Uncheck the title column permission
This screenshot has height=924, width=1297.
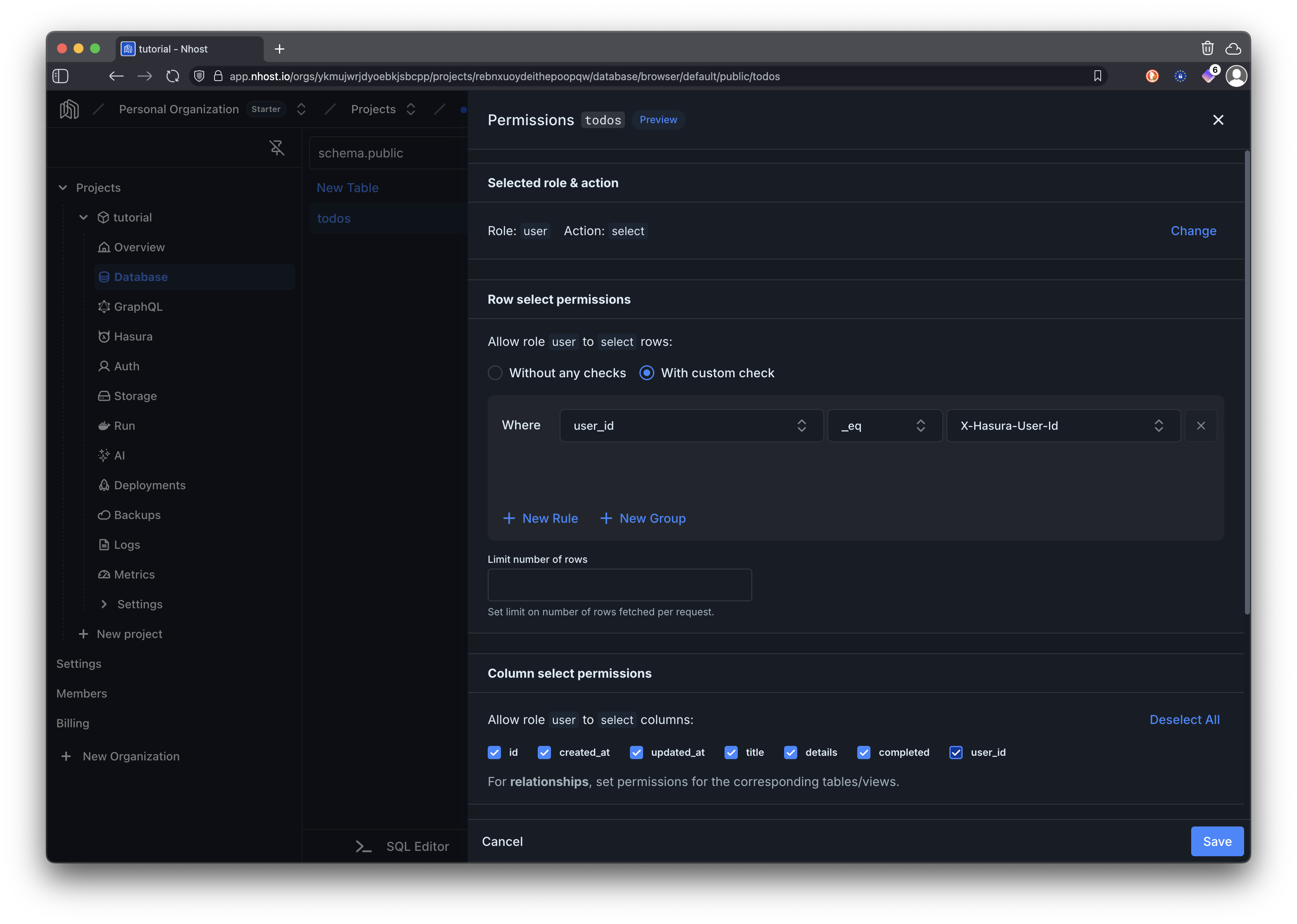pyautogui.click(x=731, y=752)
